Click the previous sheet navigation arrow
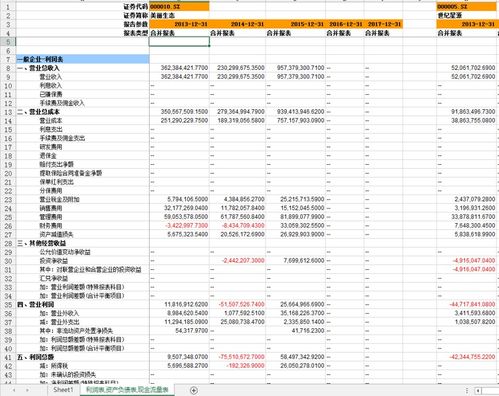This screenshot has width=499, height=396. pyautogui.click(x=14, y=390)
